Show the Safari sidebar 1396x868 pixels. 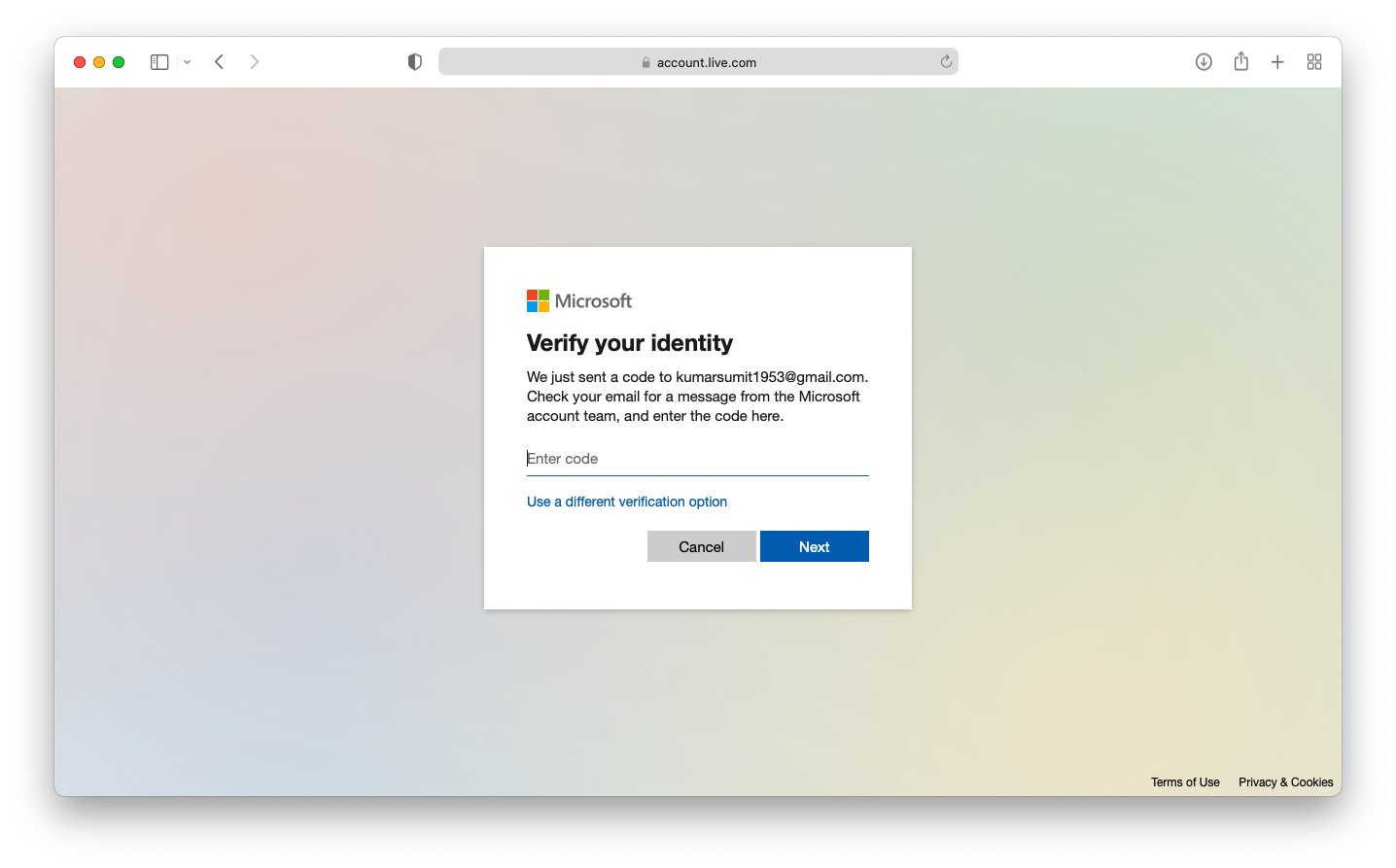[x=158, y=61]
